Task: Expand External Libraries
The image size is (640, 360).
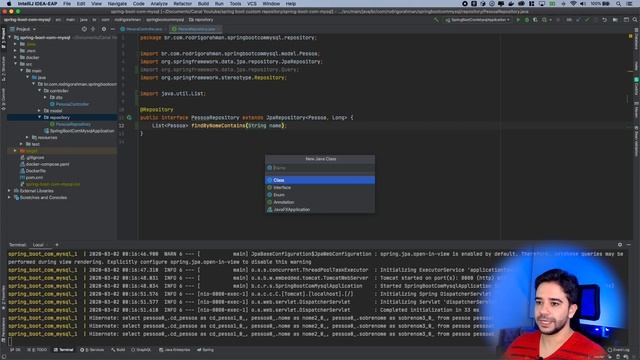Action: tap(9, 191)
